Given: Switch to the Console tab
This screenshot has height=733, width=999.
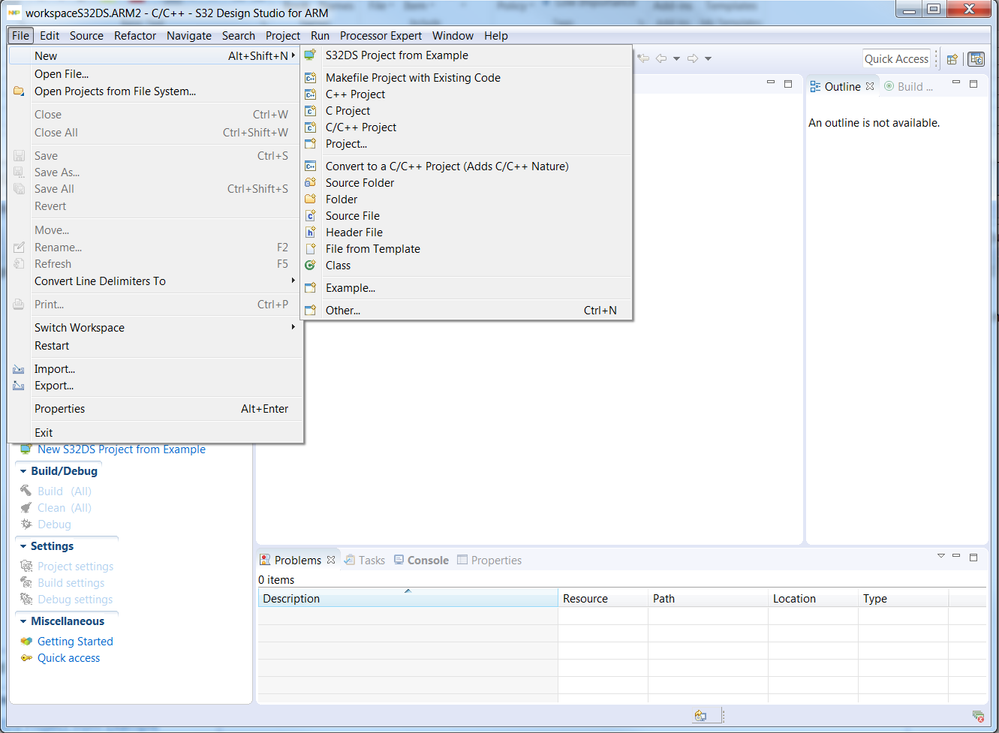Looking at the screenshot, I should click(x=421, y=560).
